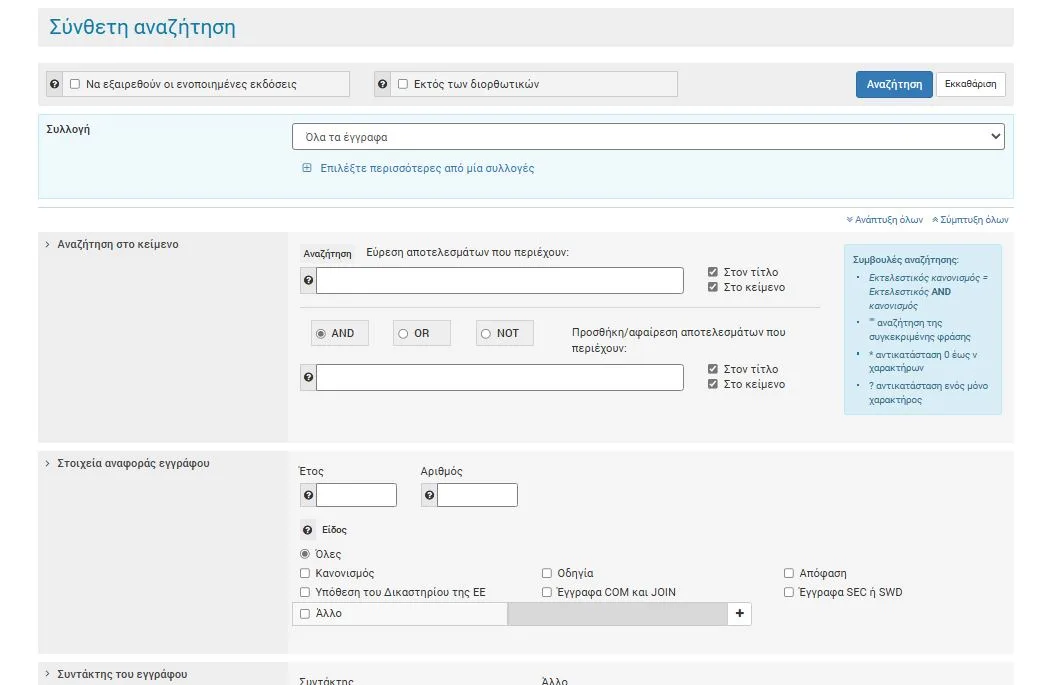Screen dimensions: 1057x685
Task: Click the help icon next to Έτος field
Action: (x=308, y=496)
